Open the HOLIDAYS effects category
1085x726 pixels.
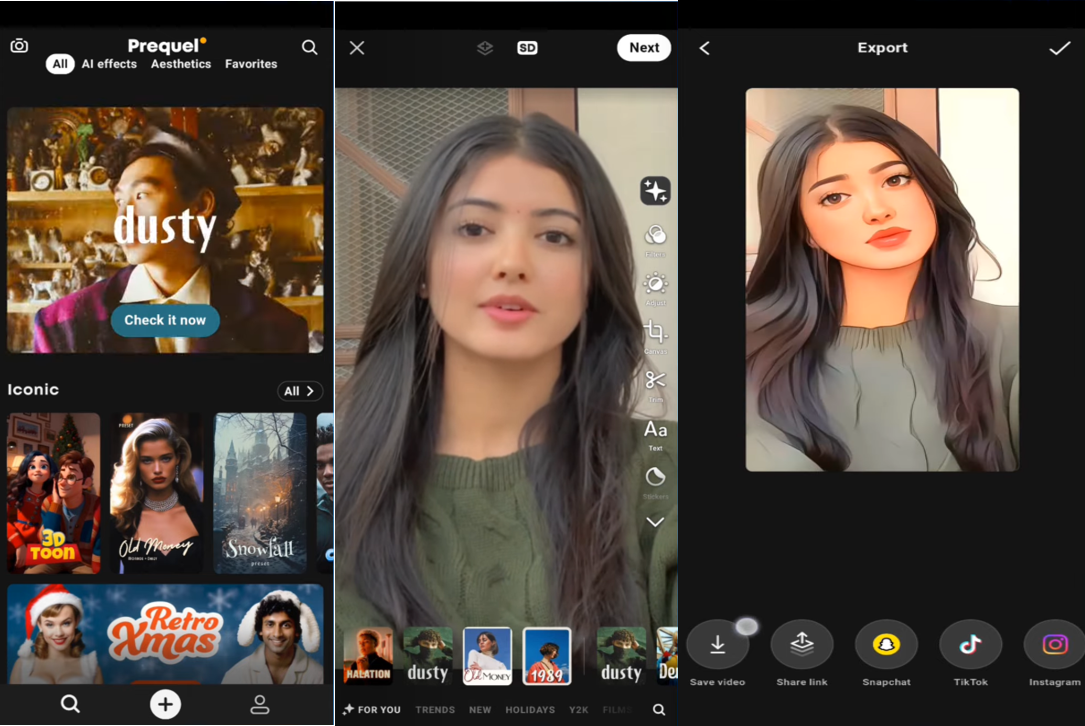click(530, 709)
